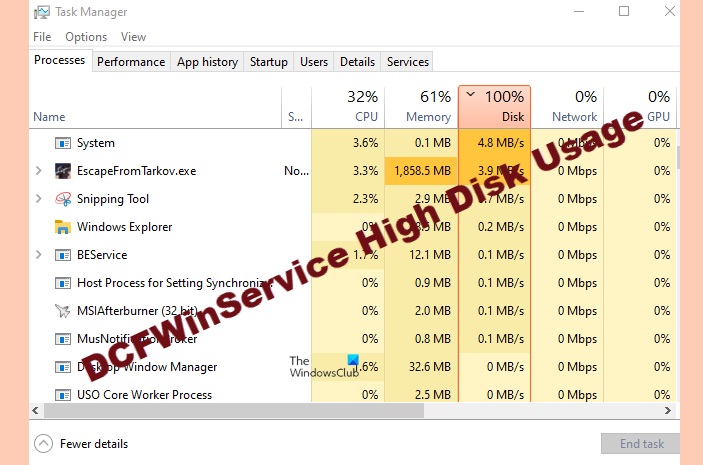Click the horizontal scrollbar right arrow
Image resolution: width=703 pixels, height=465 pixels.
coord(668,410)
